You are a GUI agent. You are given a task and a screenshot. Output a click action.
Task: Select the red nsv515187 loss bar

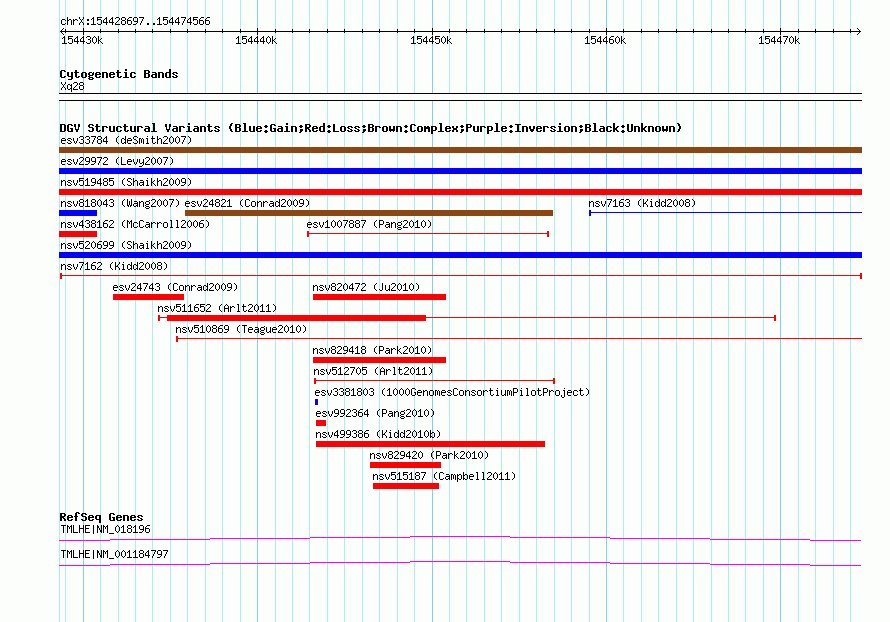406,486
